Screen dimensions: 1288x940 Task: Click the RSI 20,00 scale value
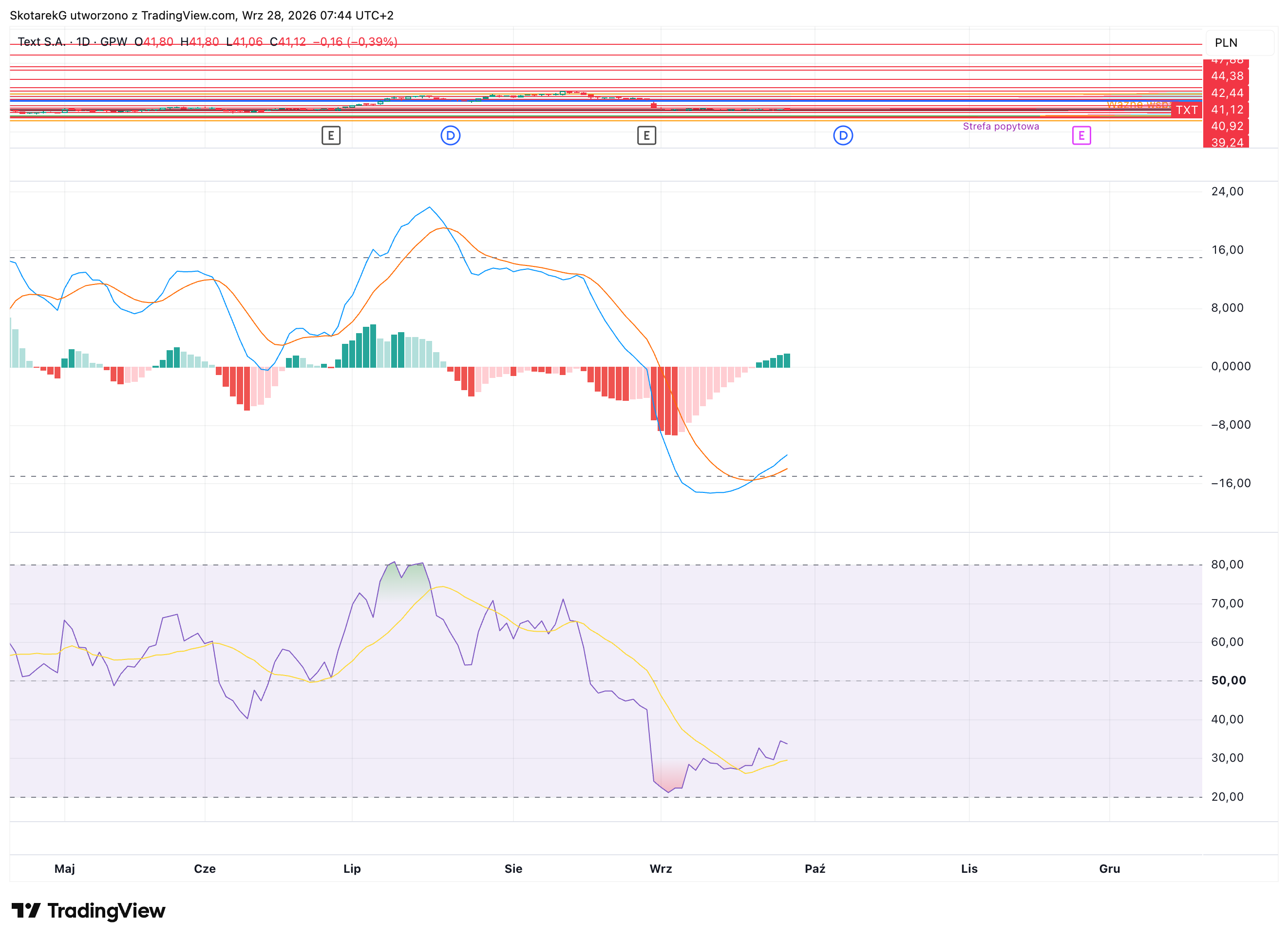pyautogui.click(x=1227, y=797)
